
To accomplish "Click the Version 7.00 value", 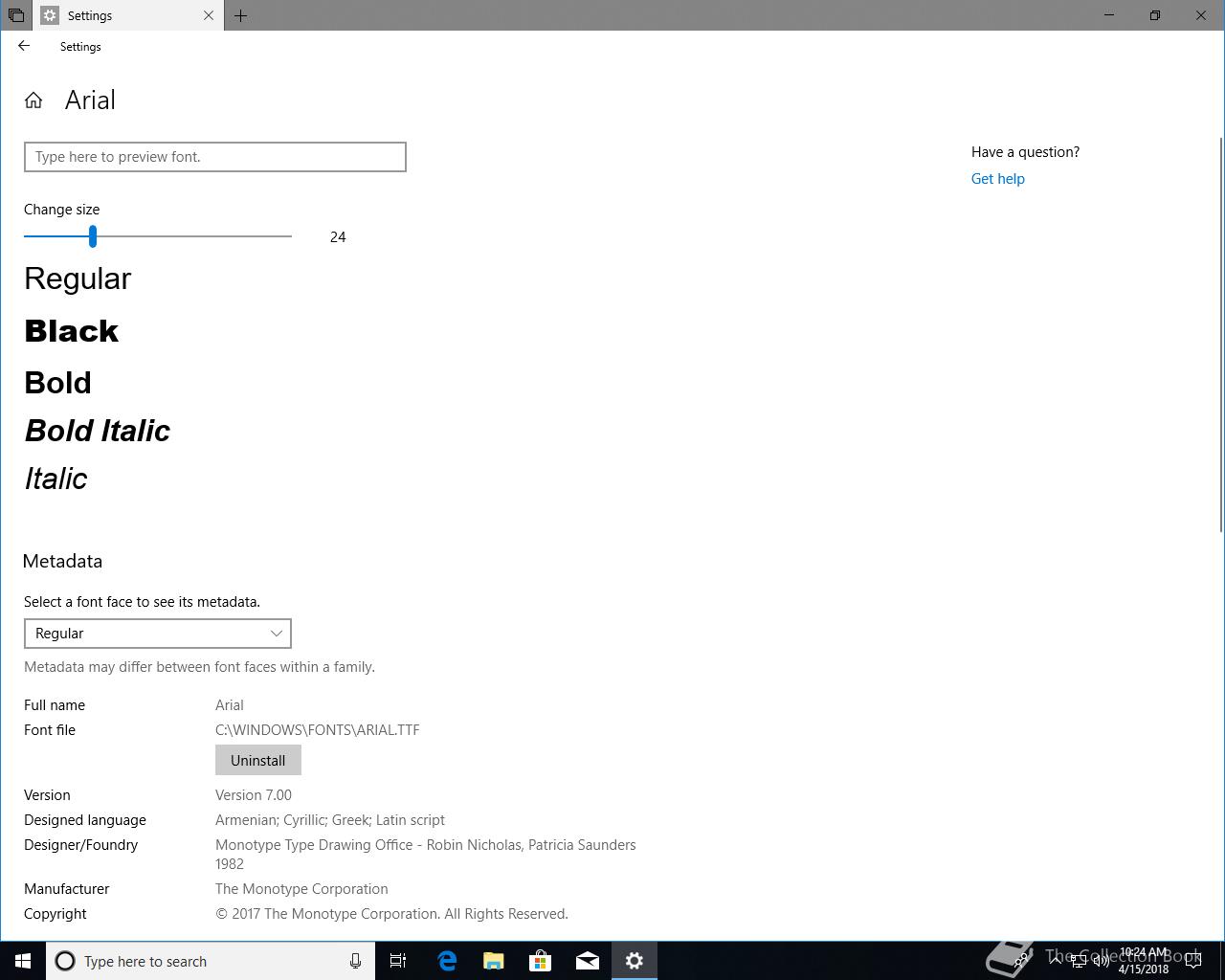I will tap(254, 795).
